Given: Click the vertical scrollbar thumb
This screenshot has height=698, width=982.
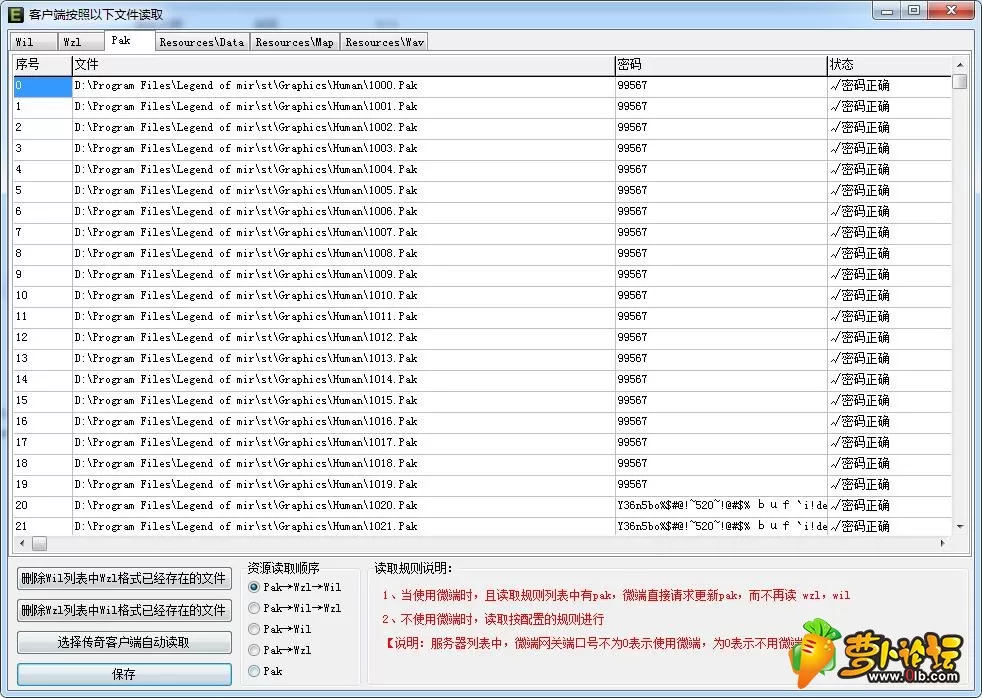Looking at the screenshot, I should [x=960, y=82].
